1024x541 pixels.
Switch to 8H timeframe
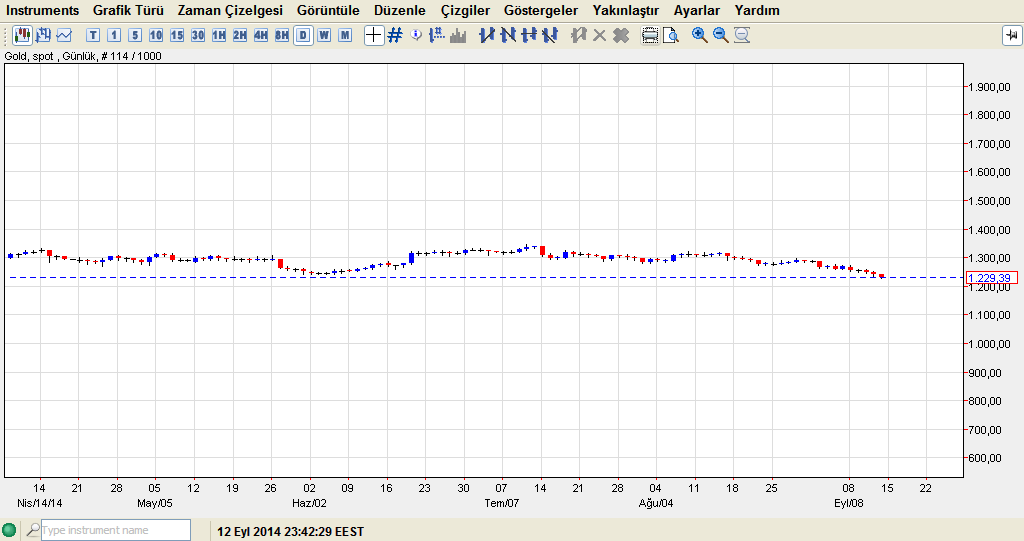coord(281,35)
